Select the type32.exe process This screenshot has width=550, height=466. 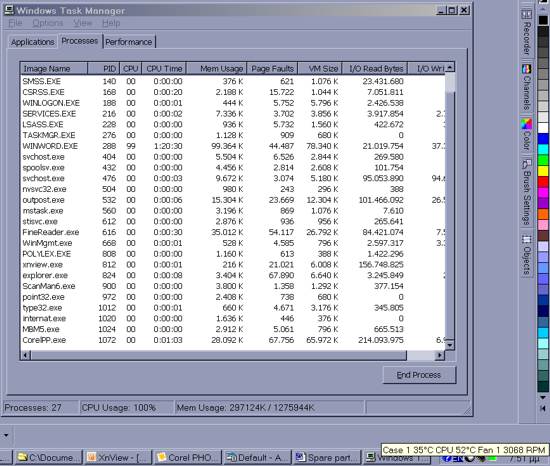[233, 308]
